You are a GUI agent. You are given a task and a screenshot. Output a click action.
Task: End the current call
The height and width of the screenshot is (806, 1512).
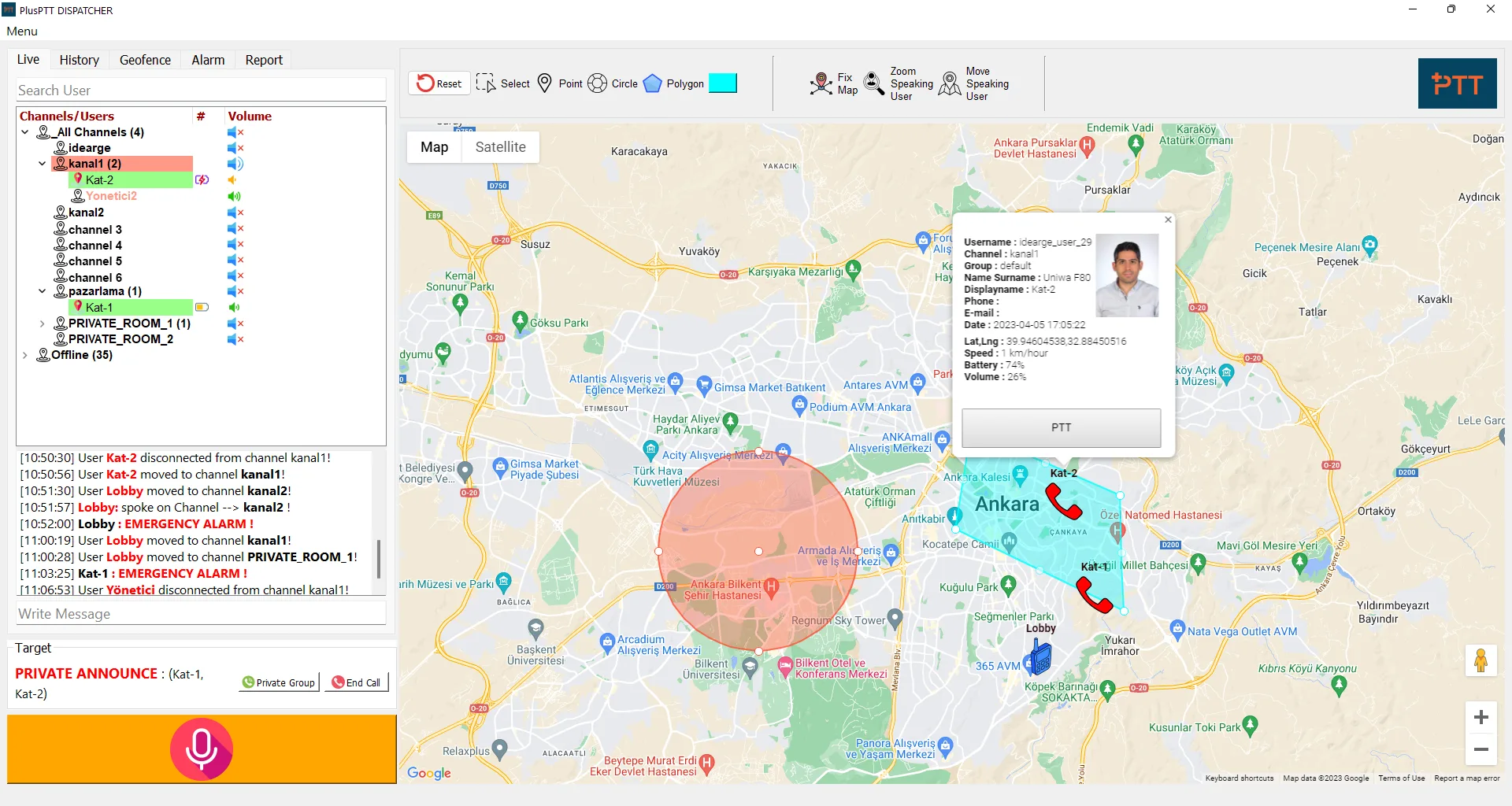coord(357,682)
